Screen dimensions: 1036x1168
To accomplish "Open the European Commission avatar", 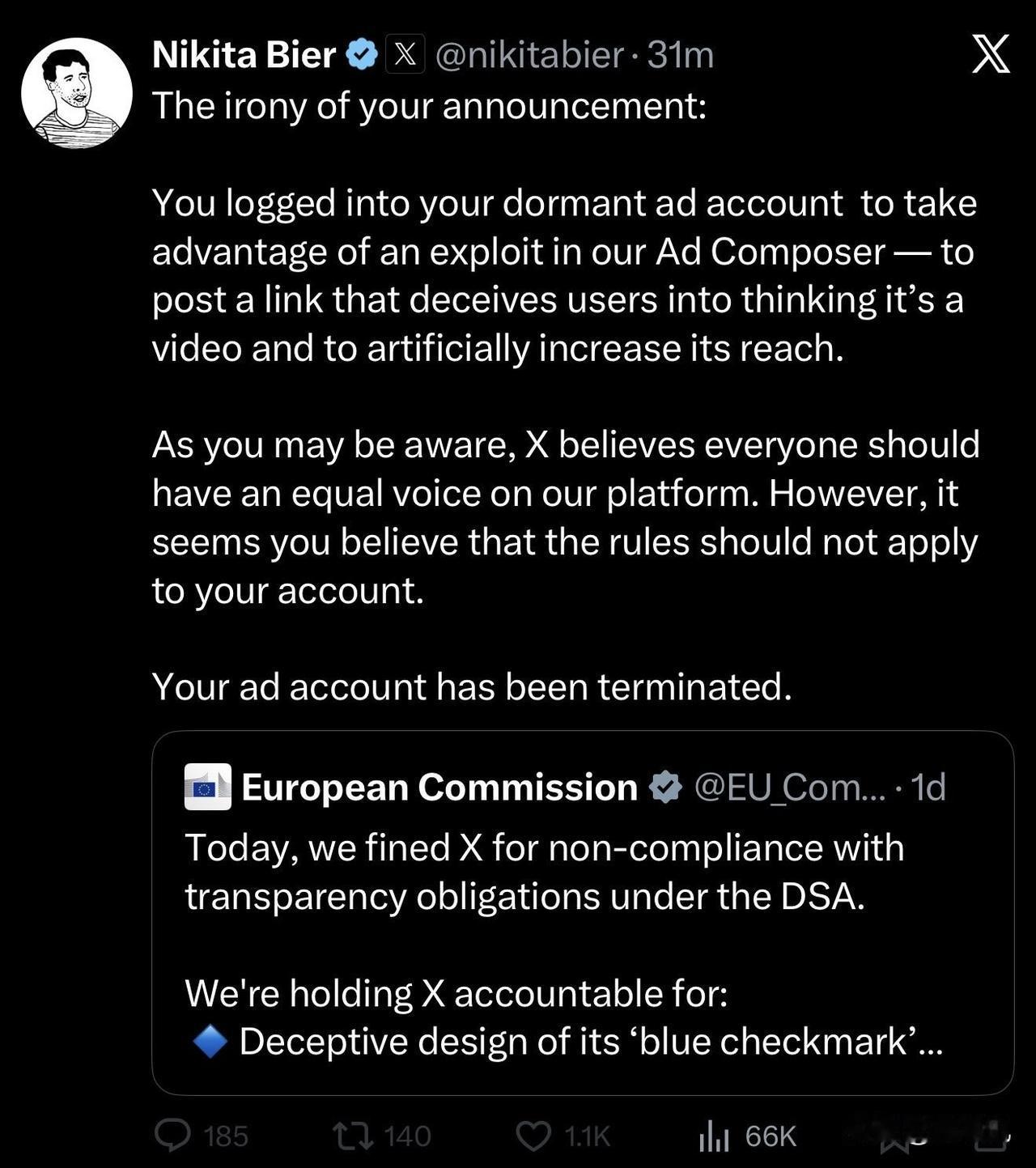I will (208, 787).
